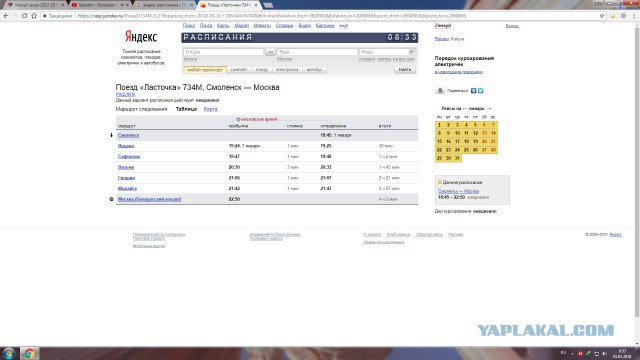
Task: Select the электричка transport filter
Action: click(287, 70)
